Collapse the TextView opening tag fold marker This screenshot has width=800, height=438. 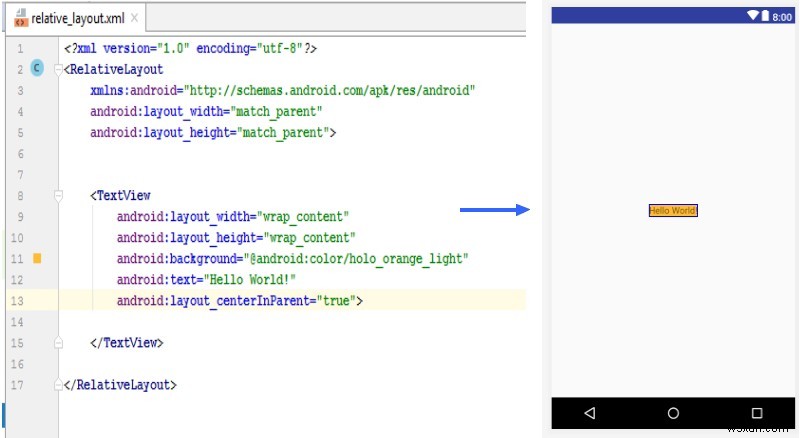coord(58,196)
